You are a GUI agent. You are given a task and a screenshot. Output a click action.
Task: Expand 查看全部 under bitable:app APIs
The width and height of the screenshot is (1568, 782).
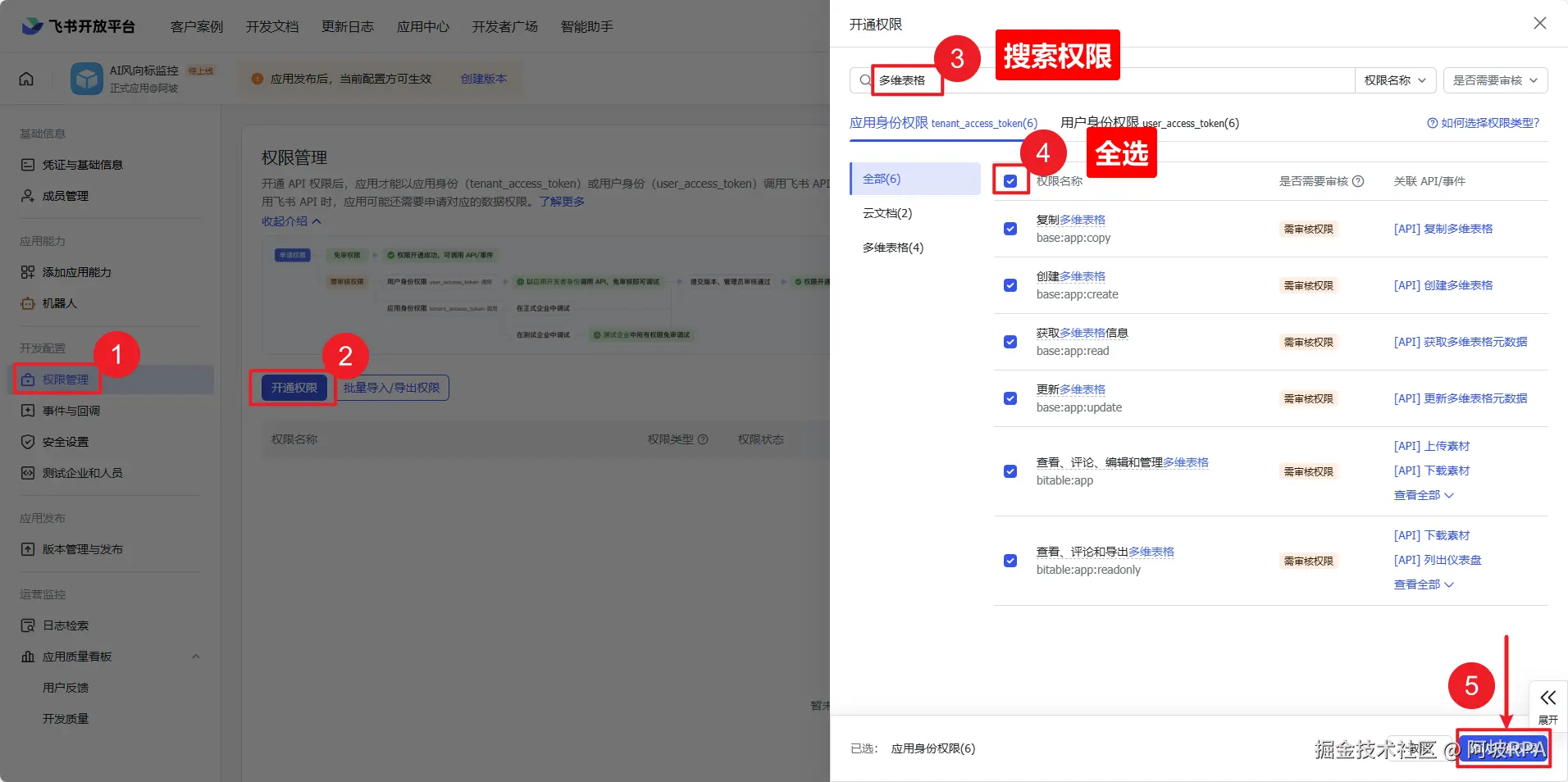click(x=1424, y=495)
